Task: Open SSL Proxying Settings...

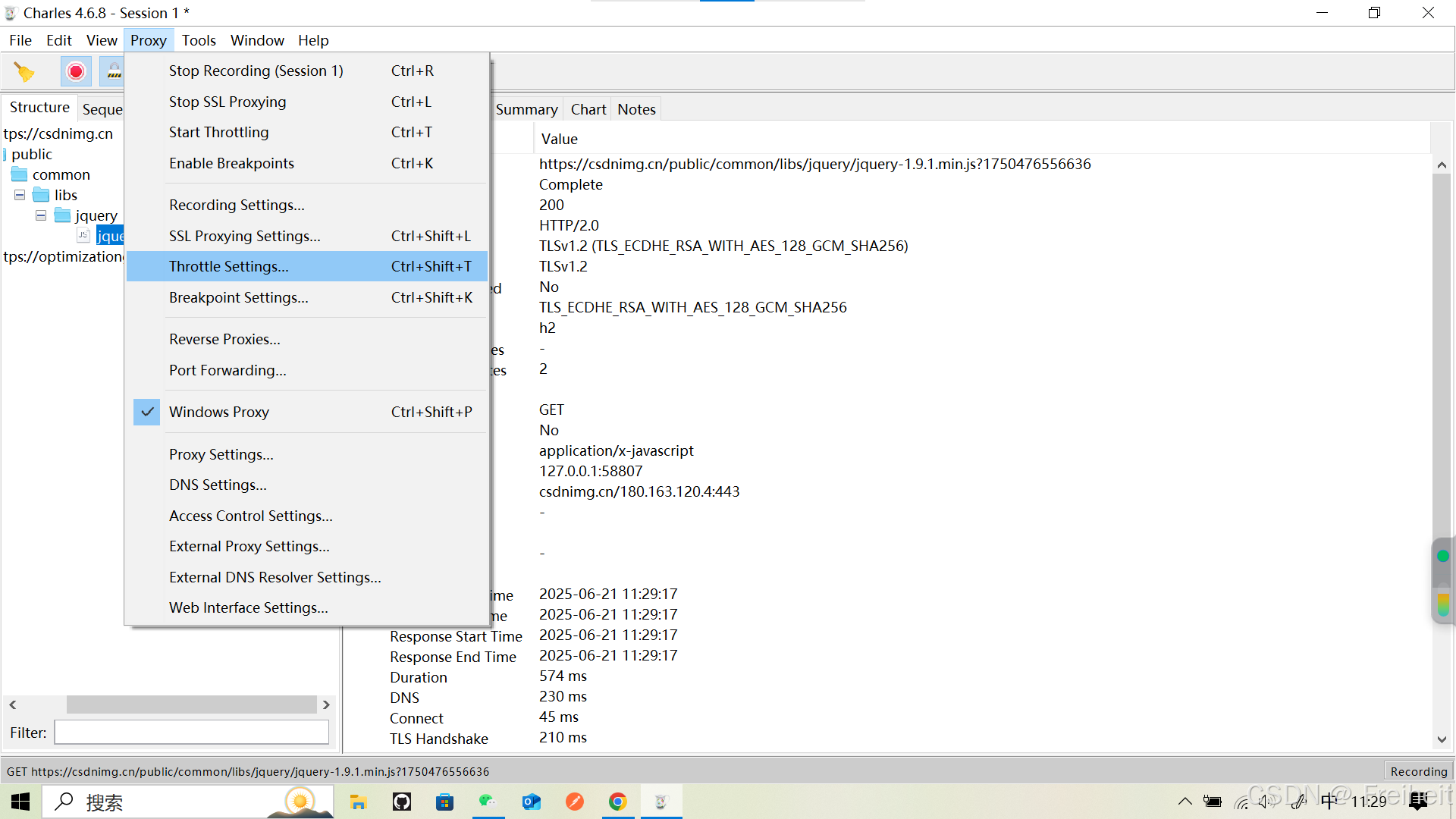Action: (x=306, y=236)
